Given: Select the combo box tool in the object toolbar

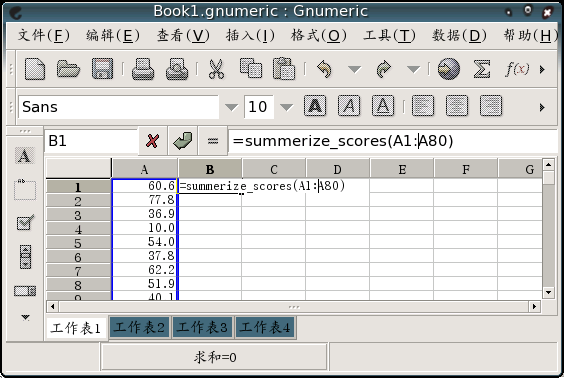Looking at the screenshot, I should click(25, 291).
